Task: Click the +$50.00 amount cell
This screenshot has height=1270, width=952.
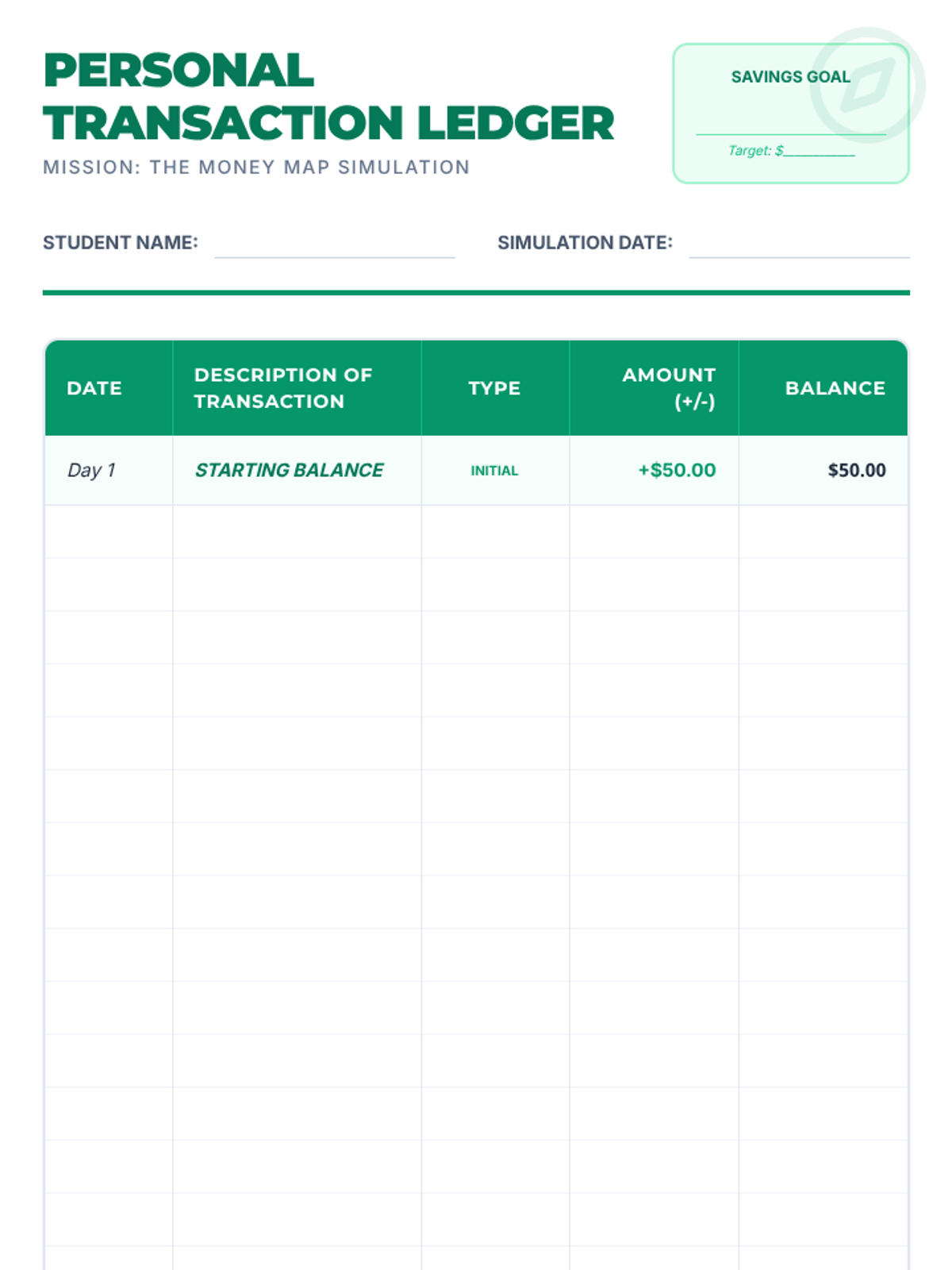Action: [677, 471]
